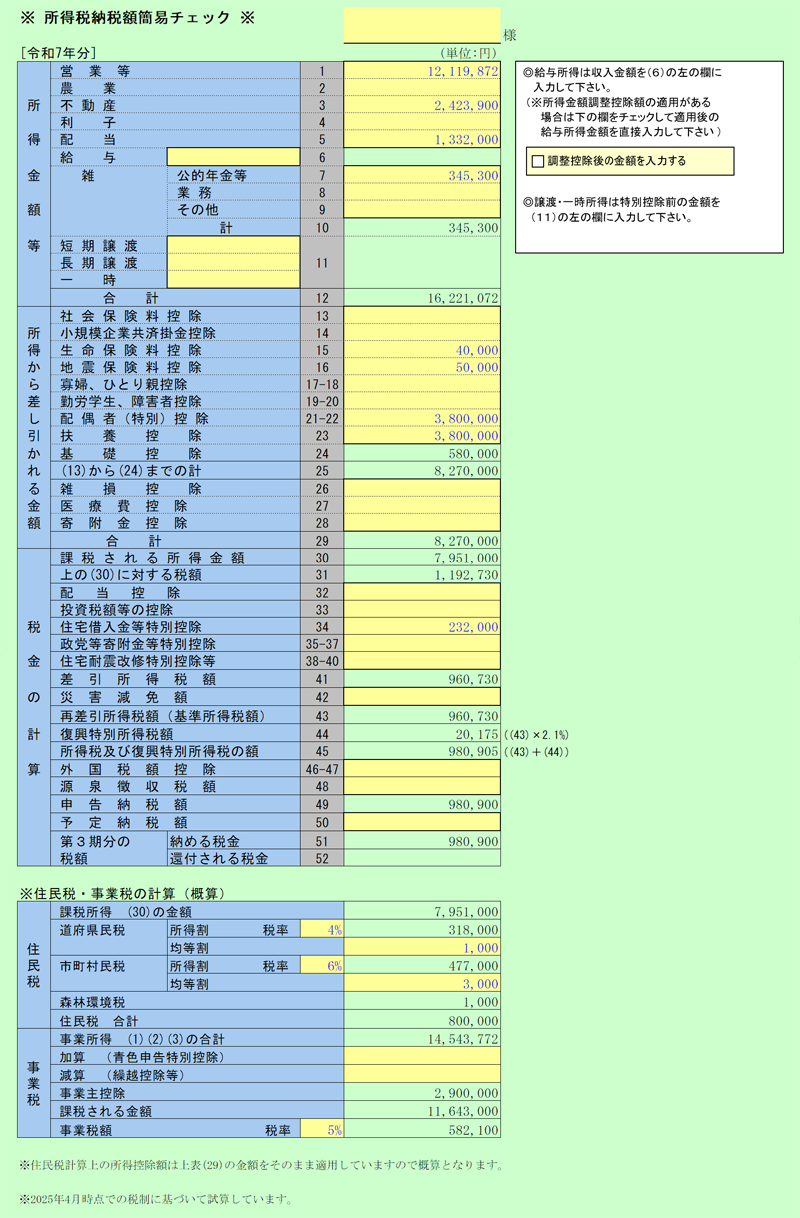Click the 住宅耐震改修特別控除等 input cell
800x1218 pixels.
422,661
